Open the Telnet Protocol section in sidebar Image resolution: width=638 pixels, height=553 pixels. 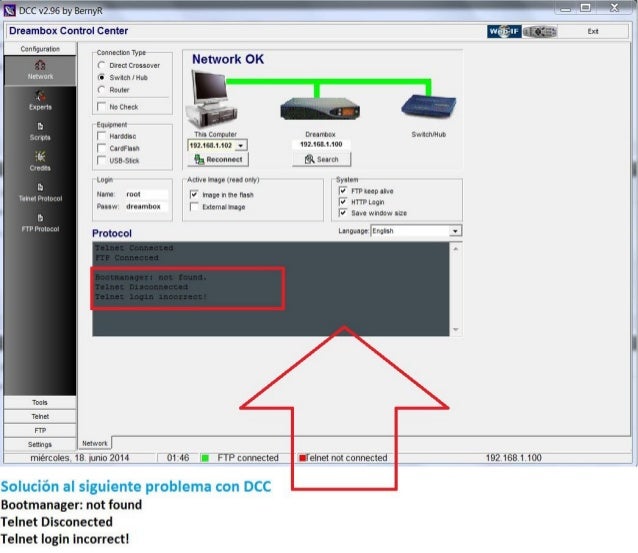pos(40,192)
